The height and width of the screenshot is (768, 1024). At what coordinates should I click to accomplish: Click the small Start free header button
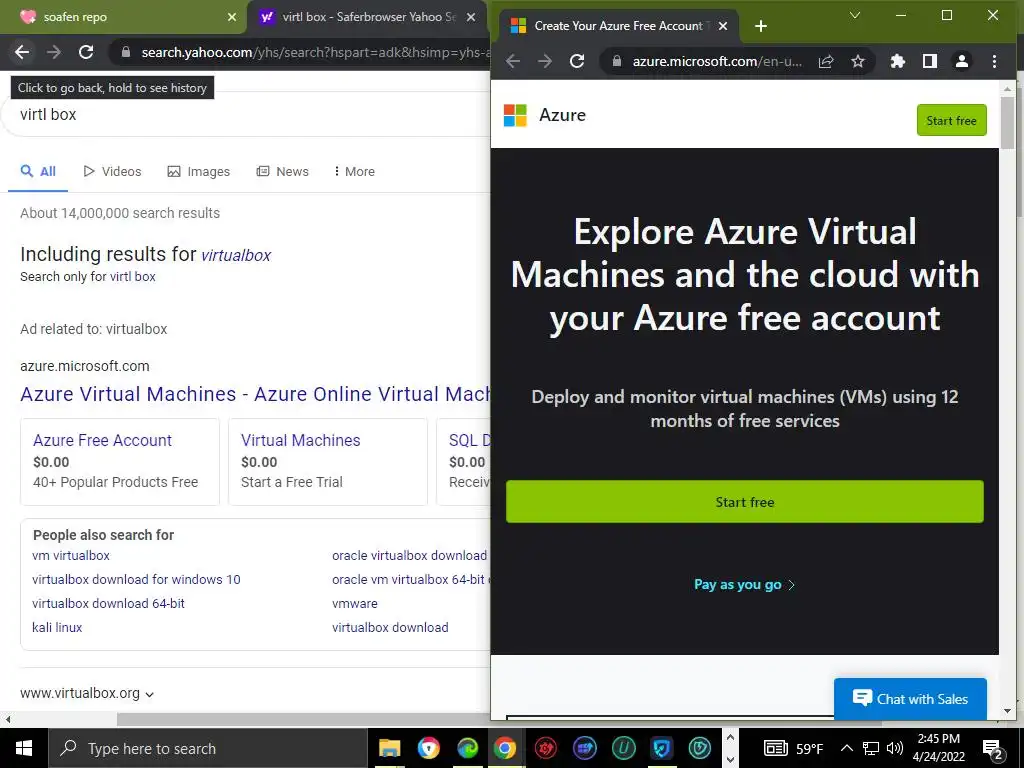[x=952, y=120]
